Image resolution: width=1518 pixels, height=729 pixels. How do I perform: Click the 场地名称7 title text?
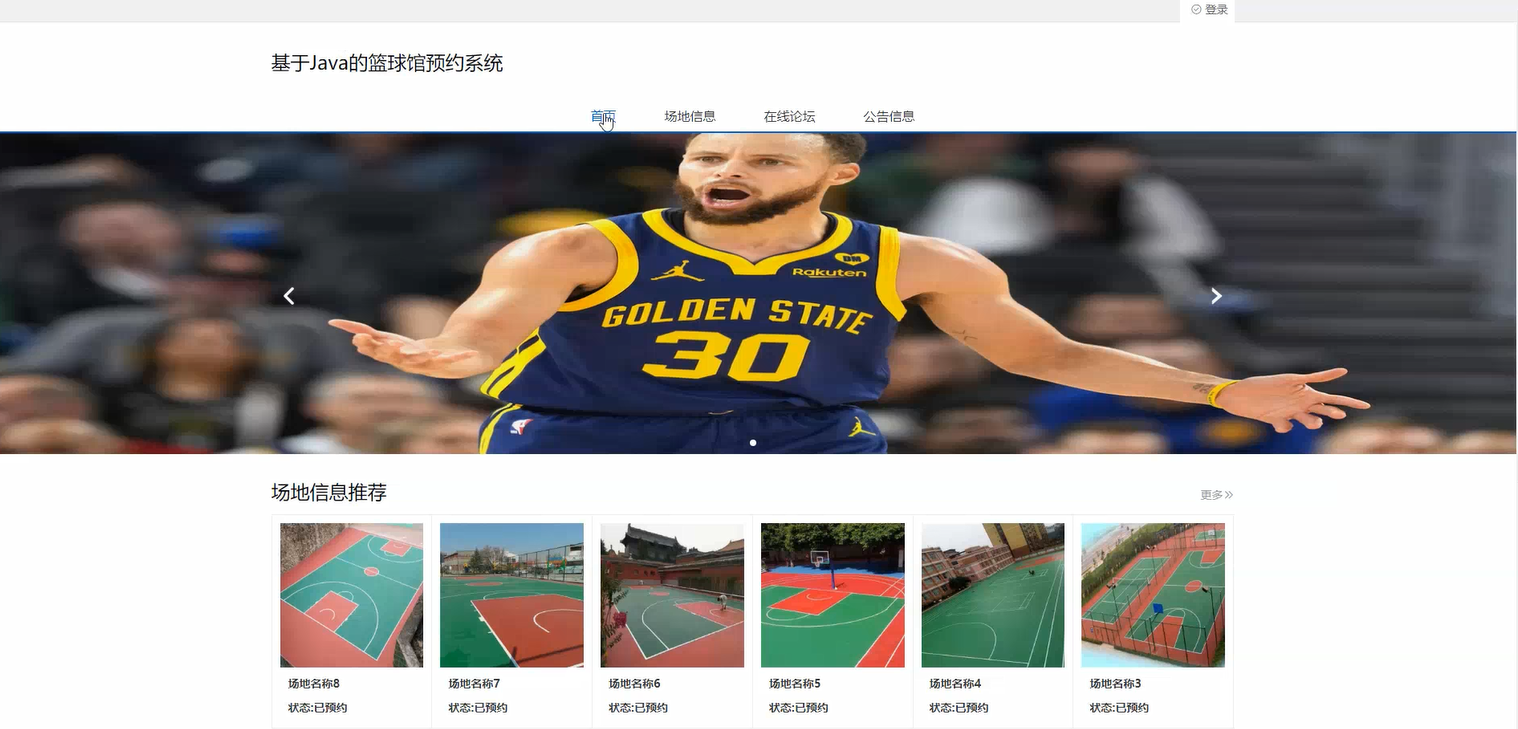474,684
